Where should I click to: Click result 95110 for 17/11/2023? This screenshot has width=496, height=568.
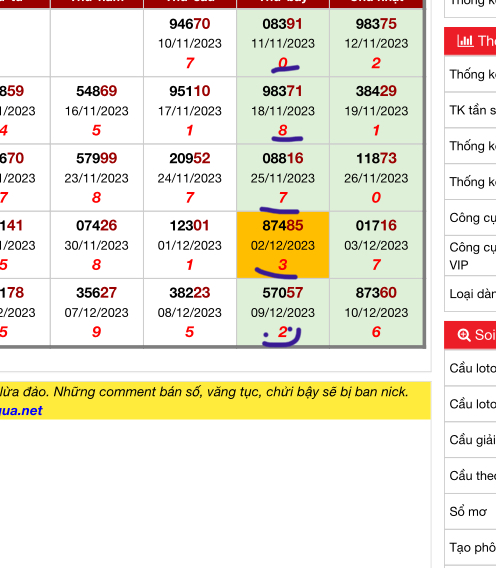click(190, 91)
